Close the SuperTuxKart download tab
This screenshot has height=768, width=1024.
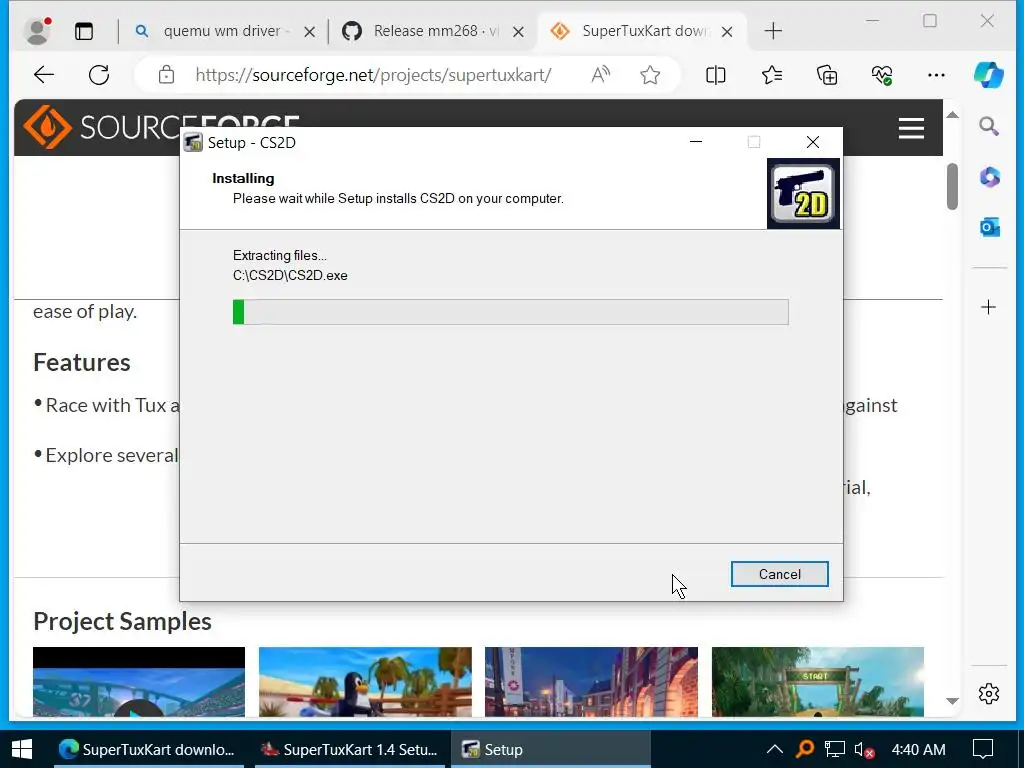[x=727, y=31]
